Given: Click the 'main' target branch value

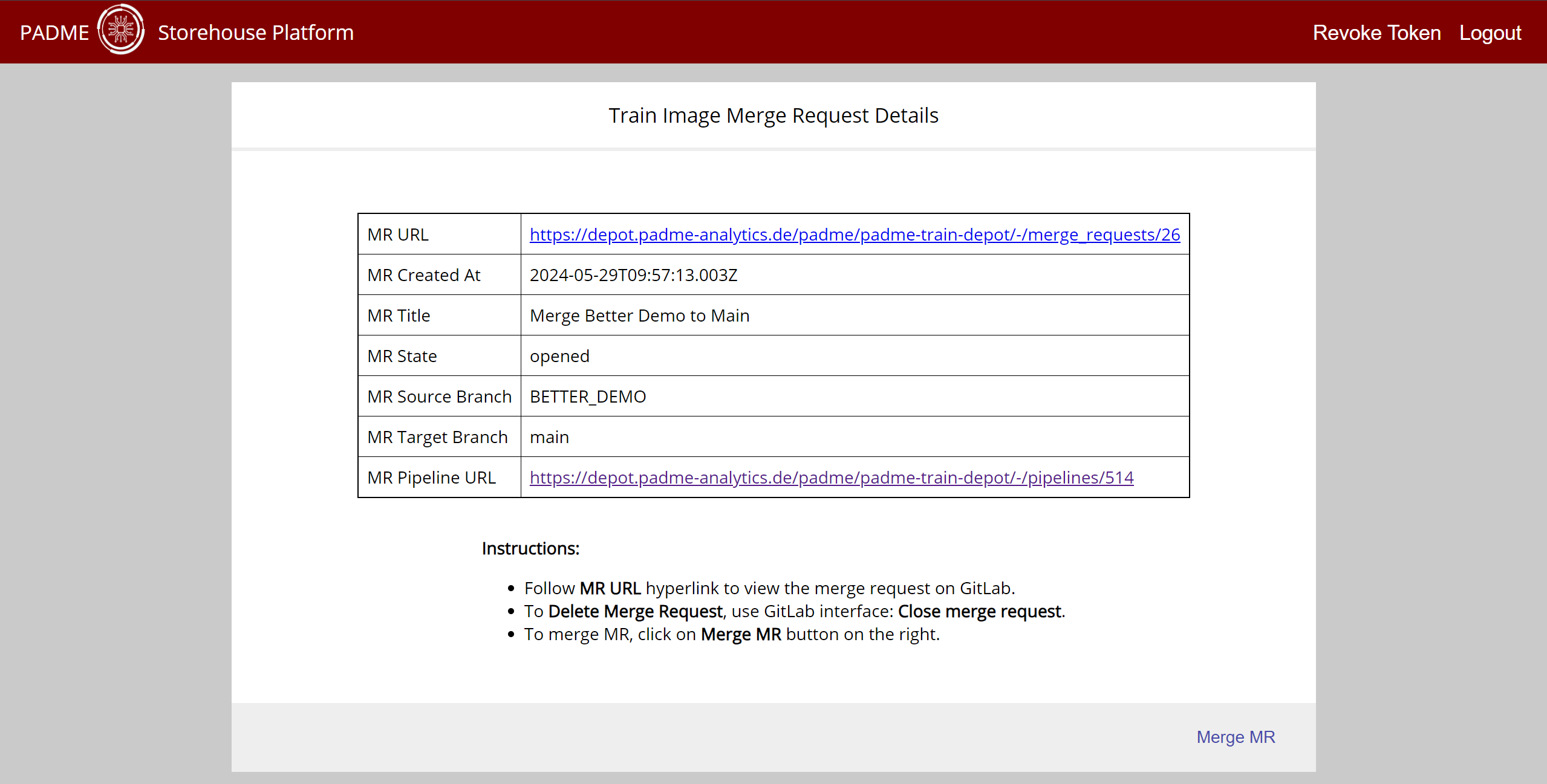Looking at the screenshot, I should pyautogui.click(x=549, y=437).
